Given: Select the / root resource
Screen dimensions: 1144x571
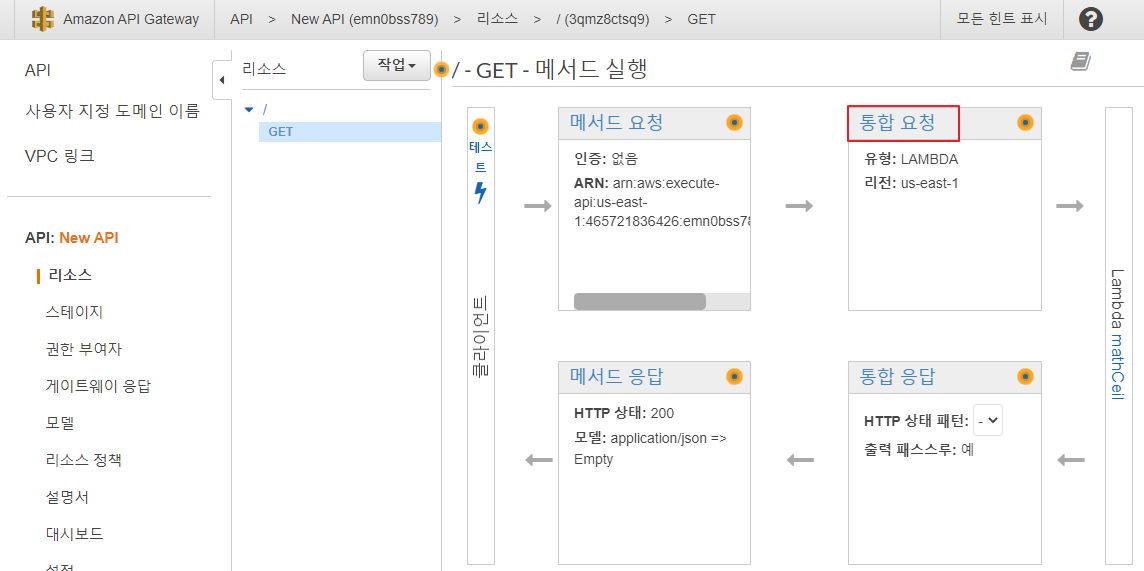Looking at the screenshot, I should coord(265,109).
